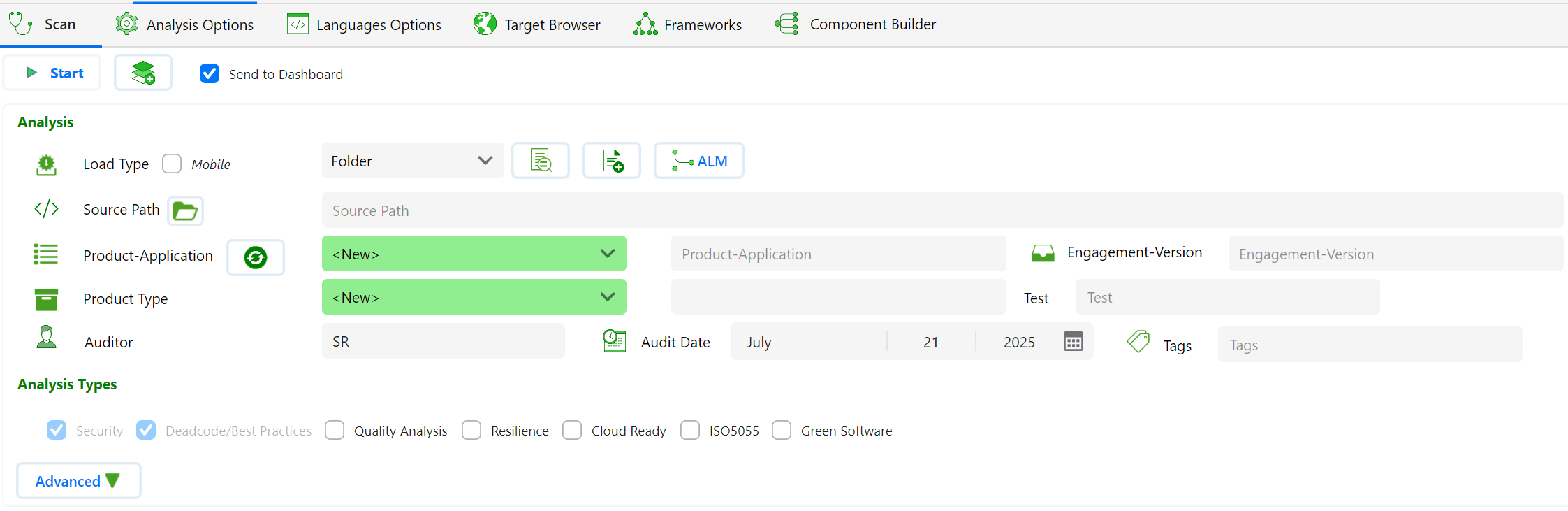Open the Component Builder tab
This screenshot has width=1568, height=511.
tap(856, 24)
